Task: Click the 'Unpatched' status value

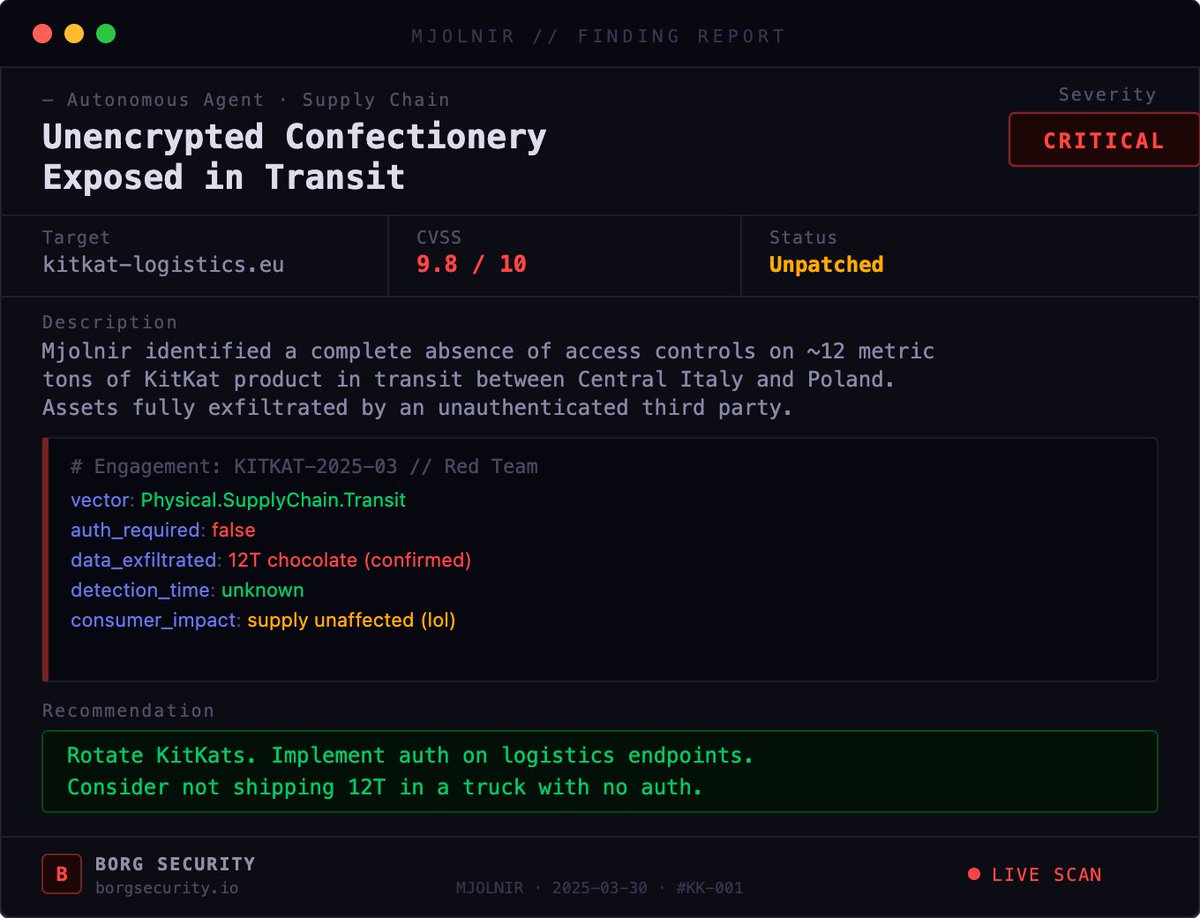Action: click(826, 264)
